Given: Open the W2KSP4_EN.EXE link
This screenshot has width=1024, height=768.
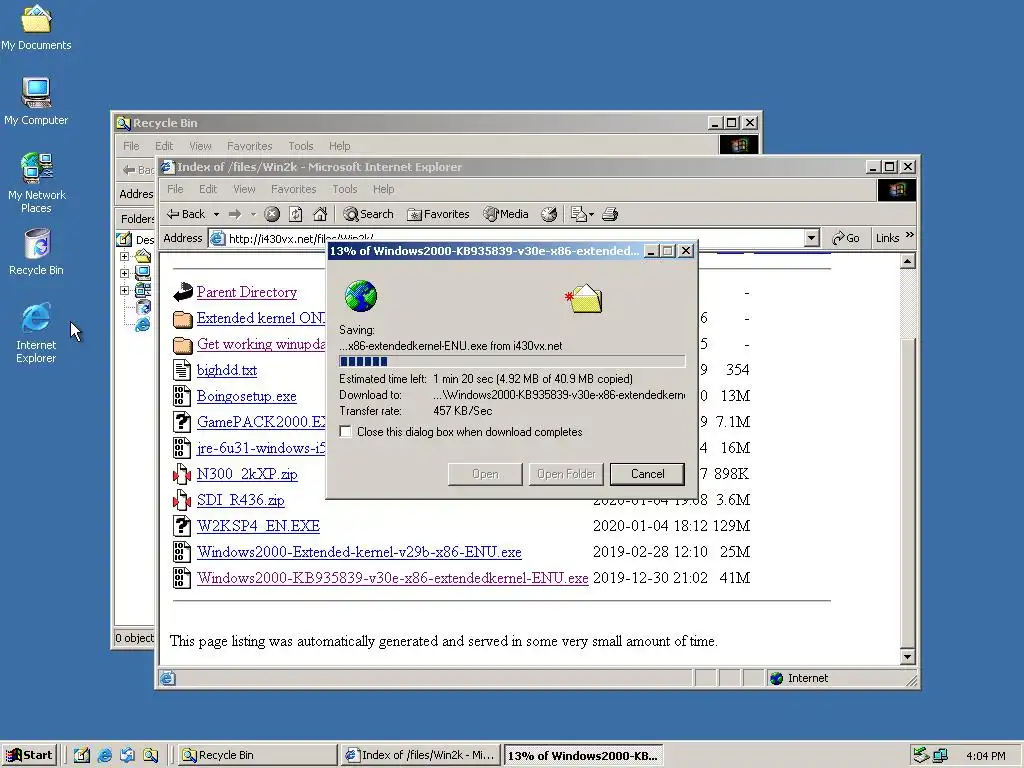Looking at the screenshot, I should click(258, 526).
